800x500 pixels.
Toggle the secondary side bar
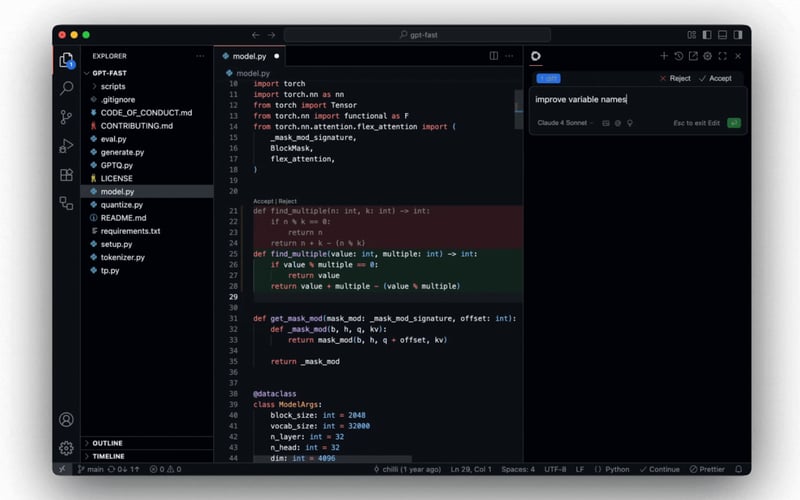point(738,35)
